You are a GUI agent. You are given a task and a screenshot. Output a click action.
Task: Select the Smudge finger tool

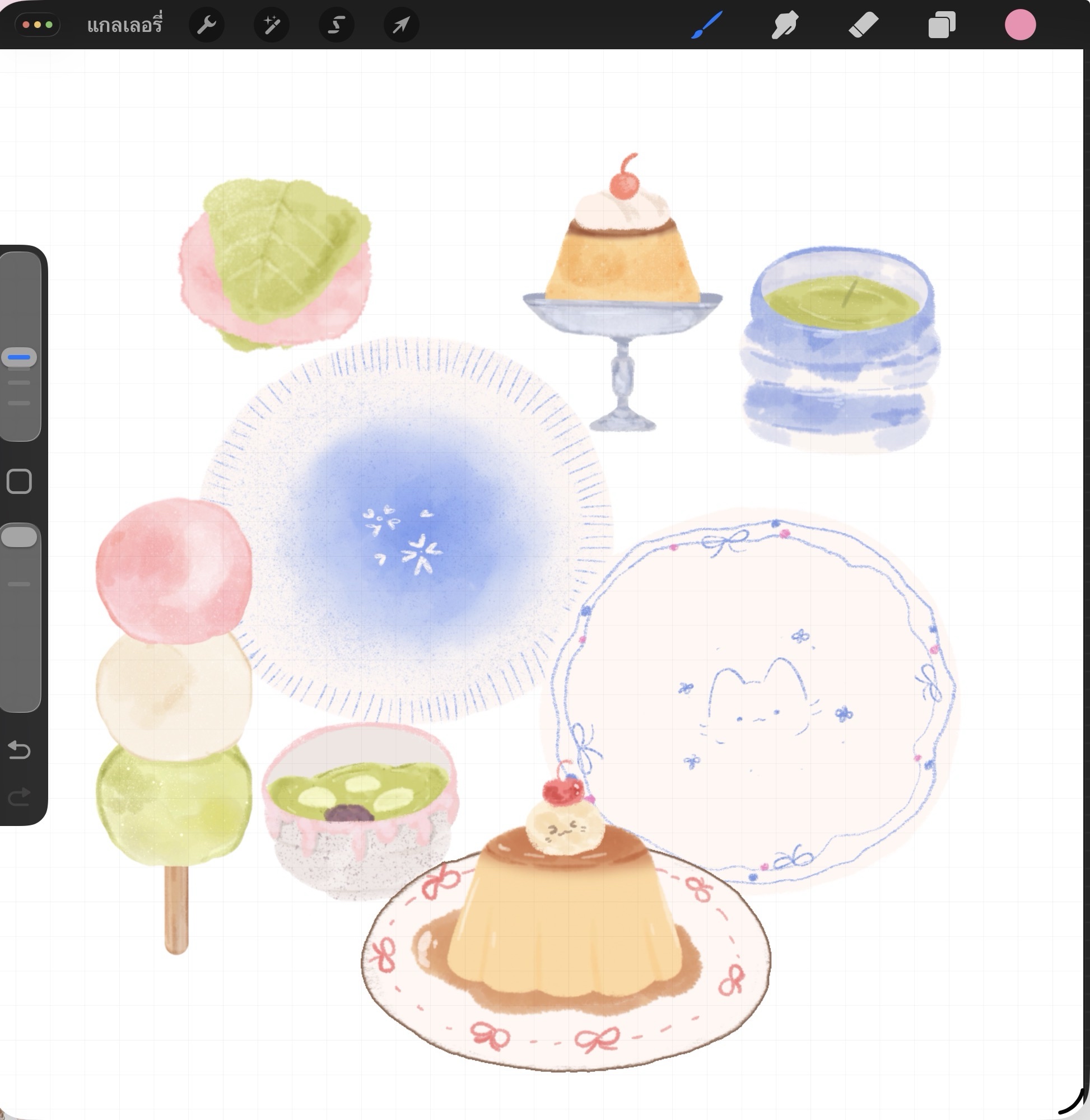(785, 25)
